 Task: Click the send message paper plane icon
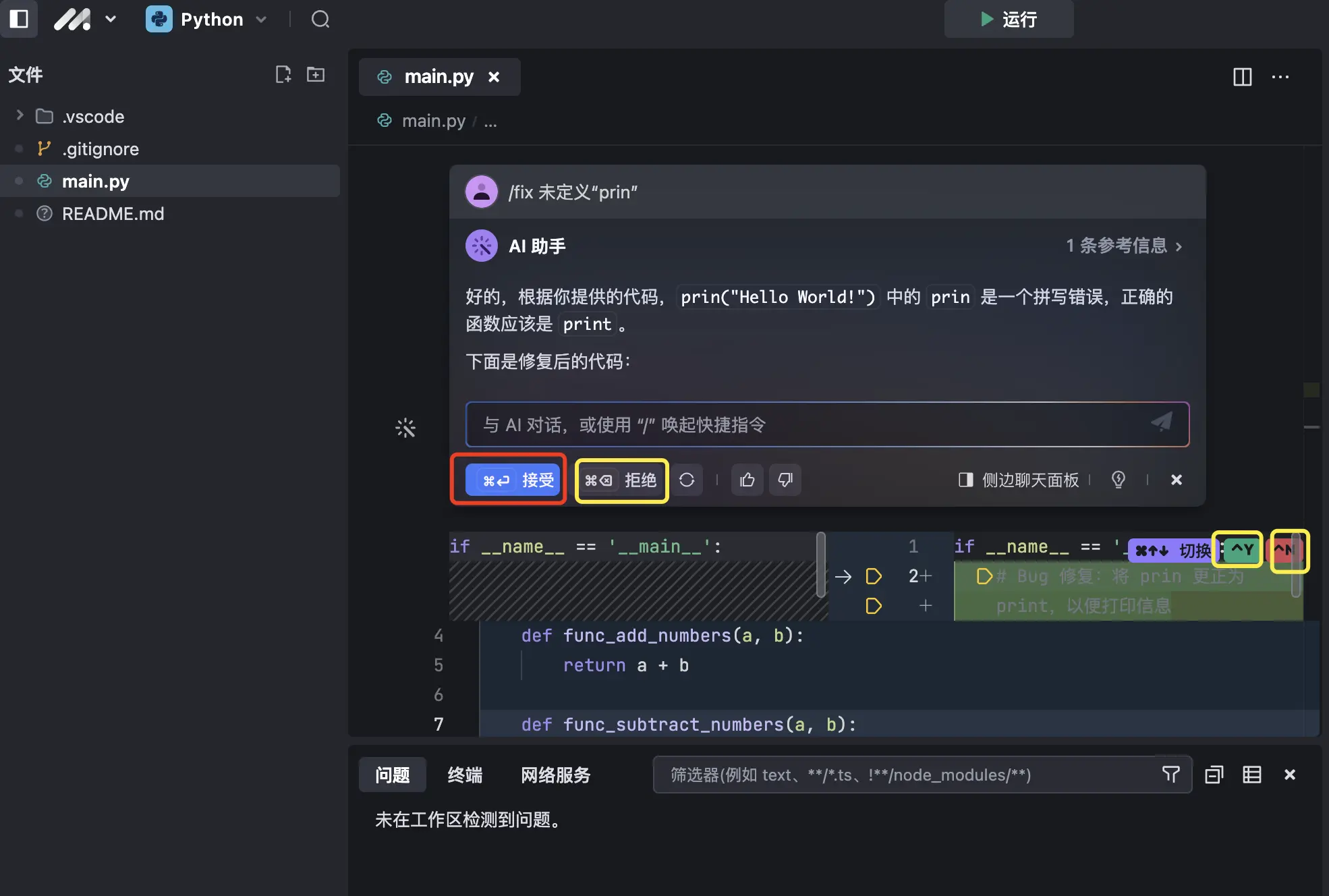pos(1162,423)
